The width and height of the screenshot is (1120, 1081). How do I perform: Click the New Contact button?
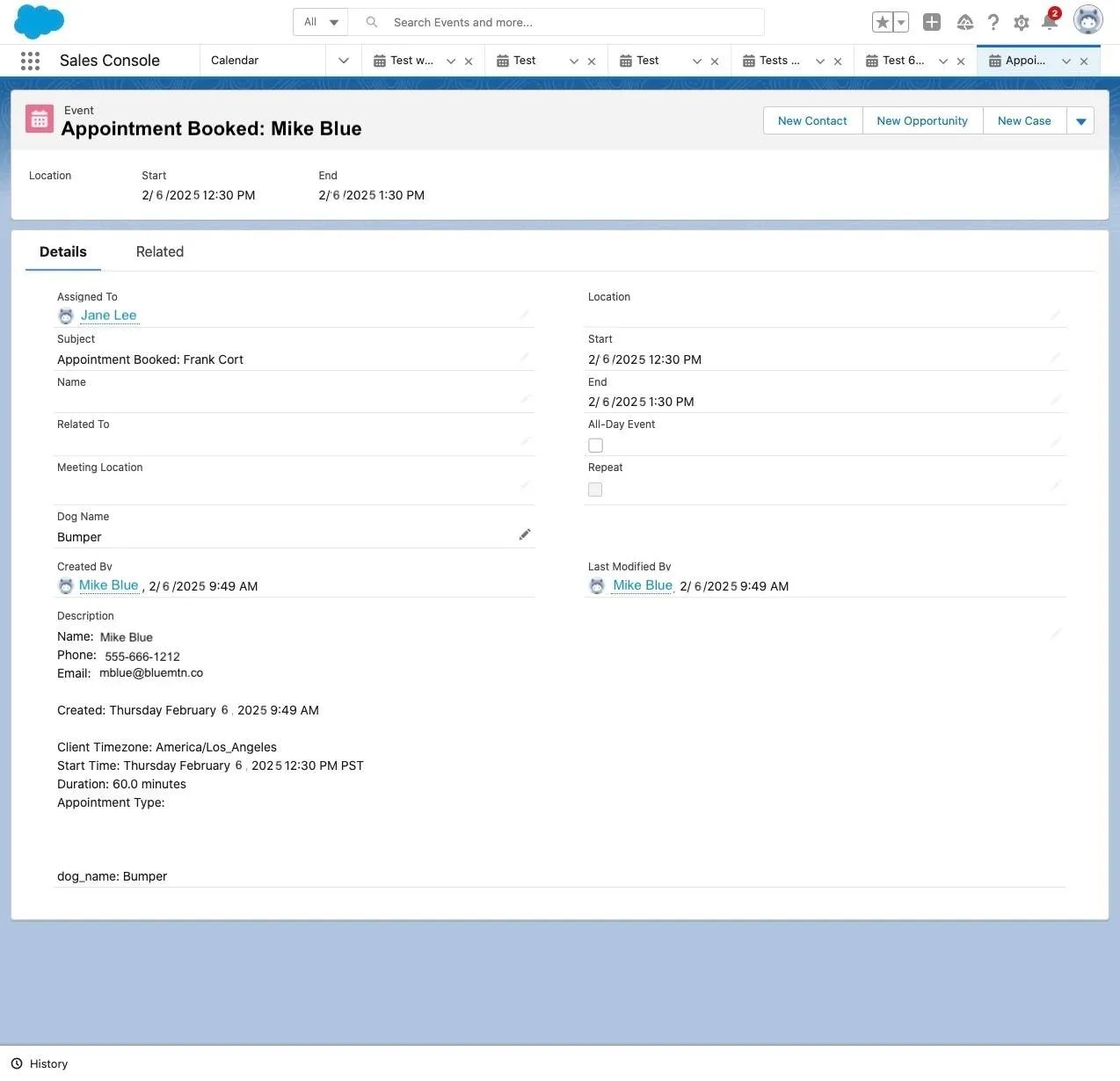click(x=811, y=120)
